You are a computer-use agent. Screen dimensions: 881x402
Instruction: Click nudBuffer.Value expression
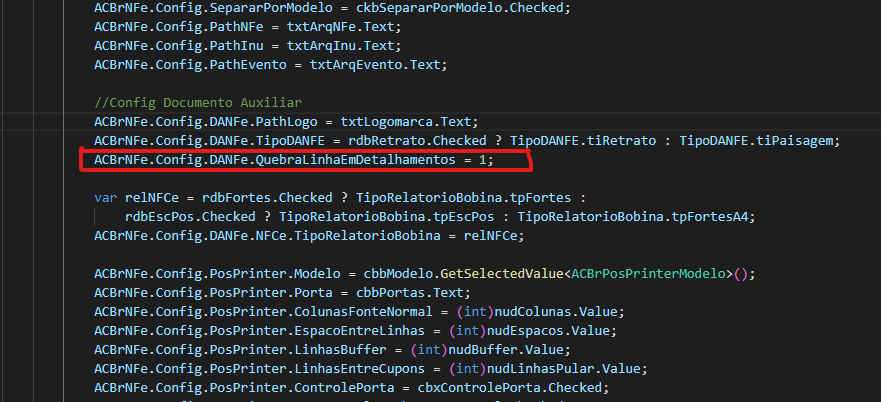coord(506,349)
